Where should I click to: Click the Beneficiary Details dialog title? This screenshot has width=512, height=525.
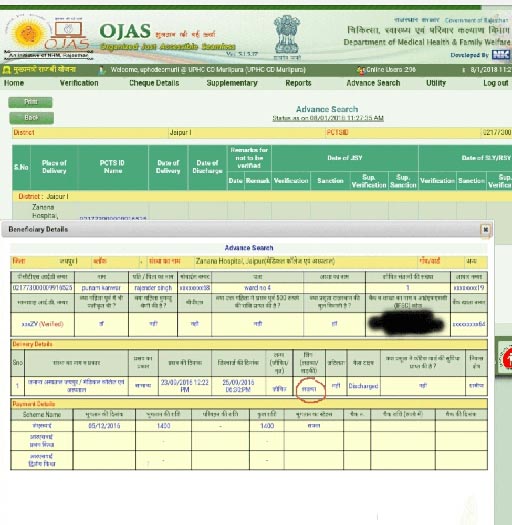tap(38, 229)
